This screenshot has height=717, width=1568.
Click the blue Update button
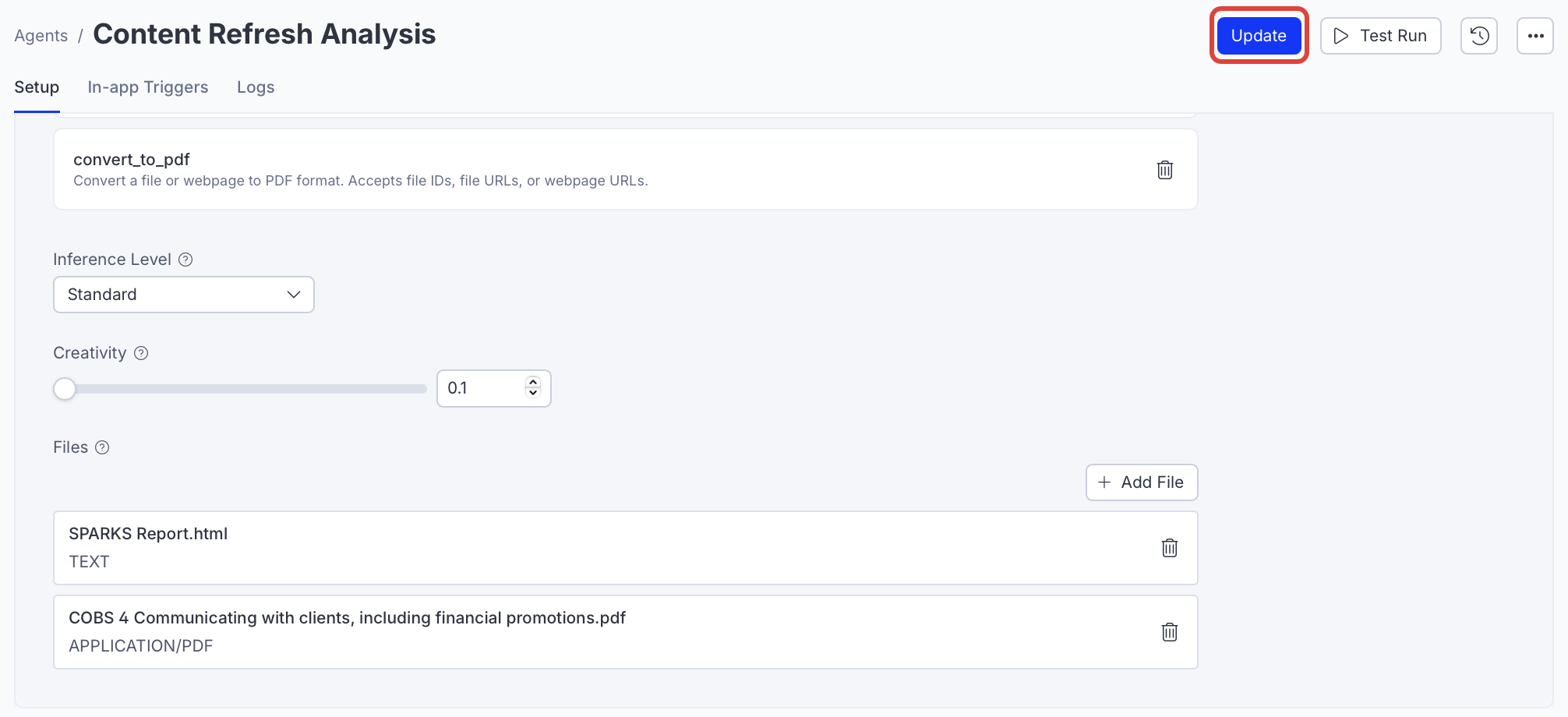[1258, 36]
